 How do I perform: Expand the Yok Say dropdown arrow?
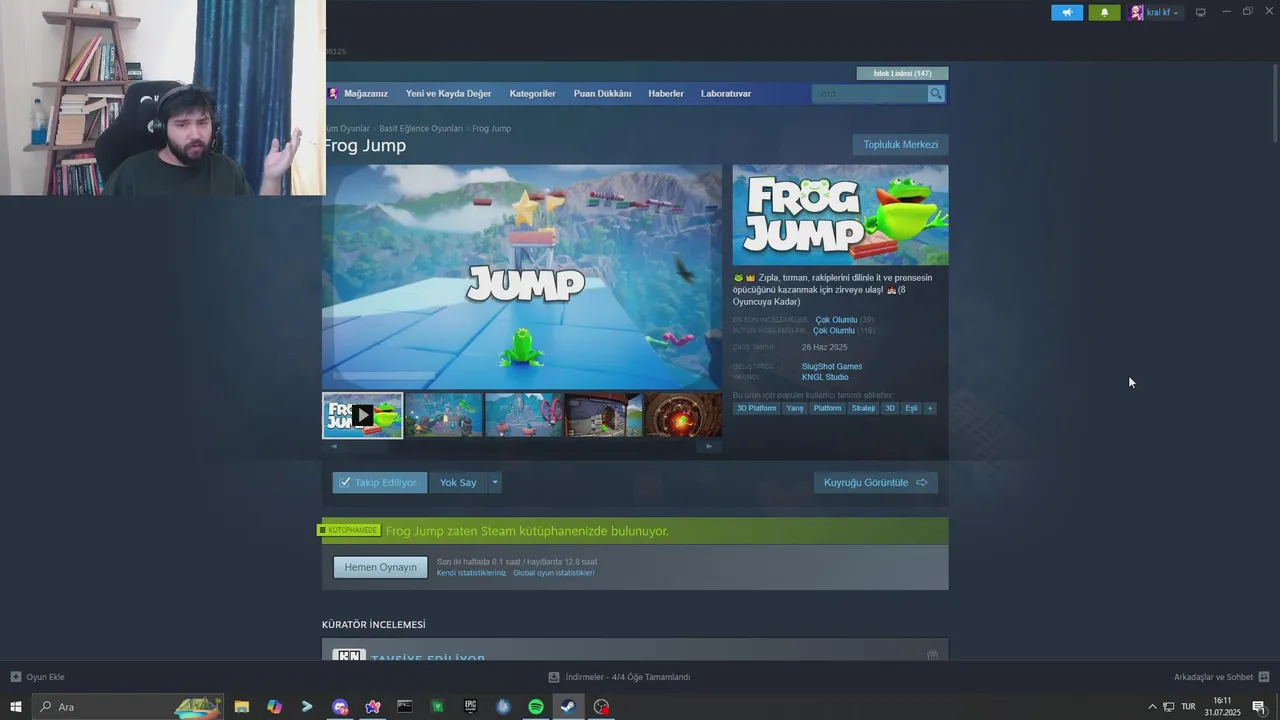coord(495,482)
